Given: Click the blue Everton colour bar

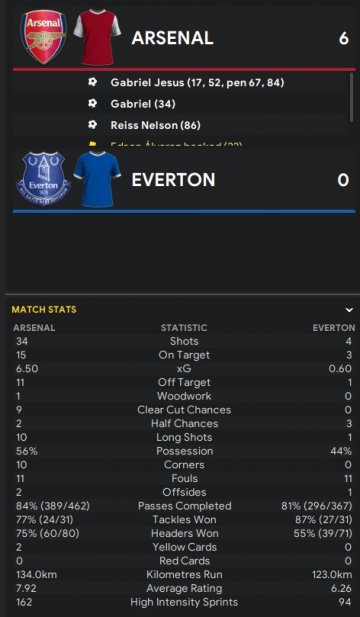Looking at the screenshot, I should coord(184,211).
